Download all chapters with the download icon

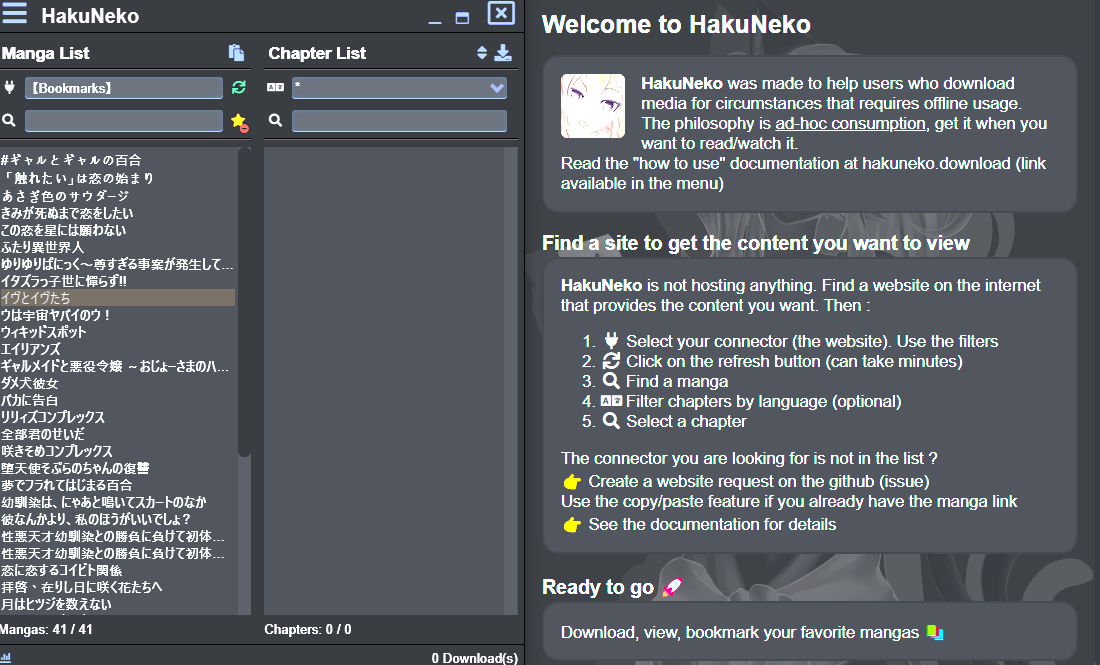(x=503, y=53)
